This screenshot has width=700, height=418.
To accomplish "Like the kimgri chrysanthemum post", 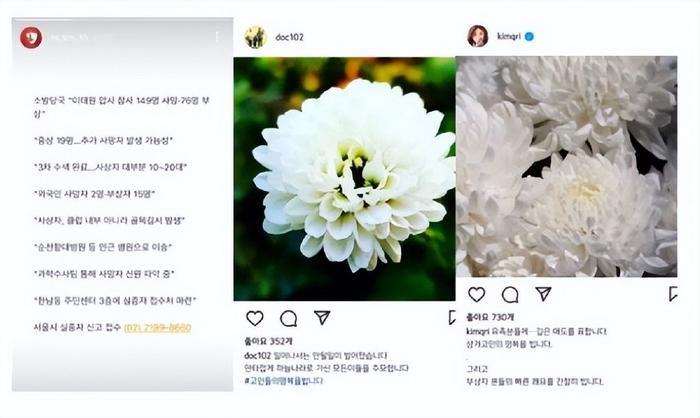I will point(476,294).
